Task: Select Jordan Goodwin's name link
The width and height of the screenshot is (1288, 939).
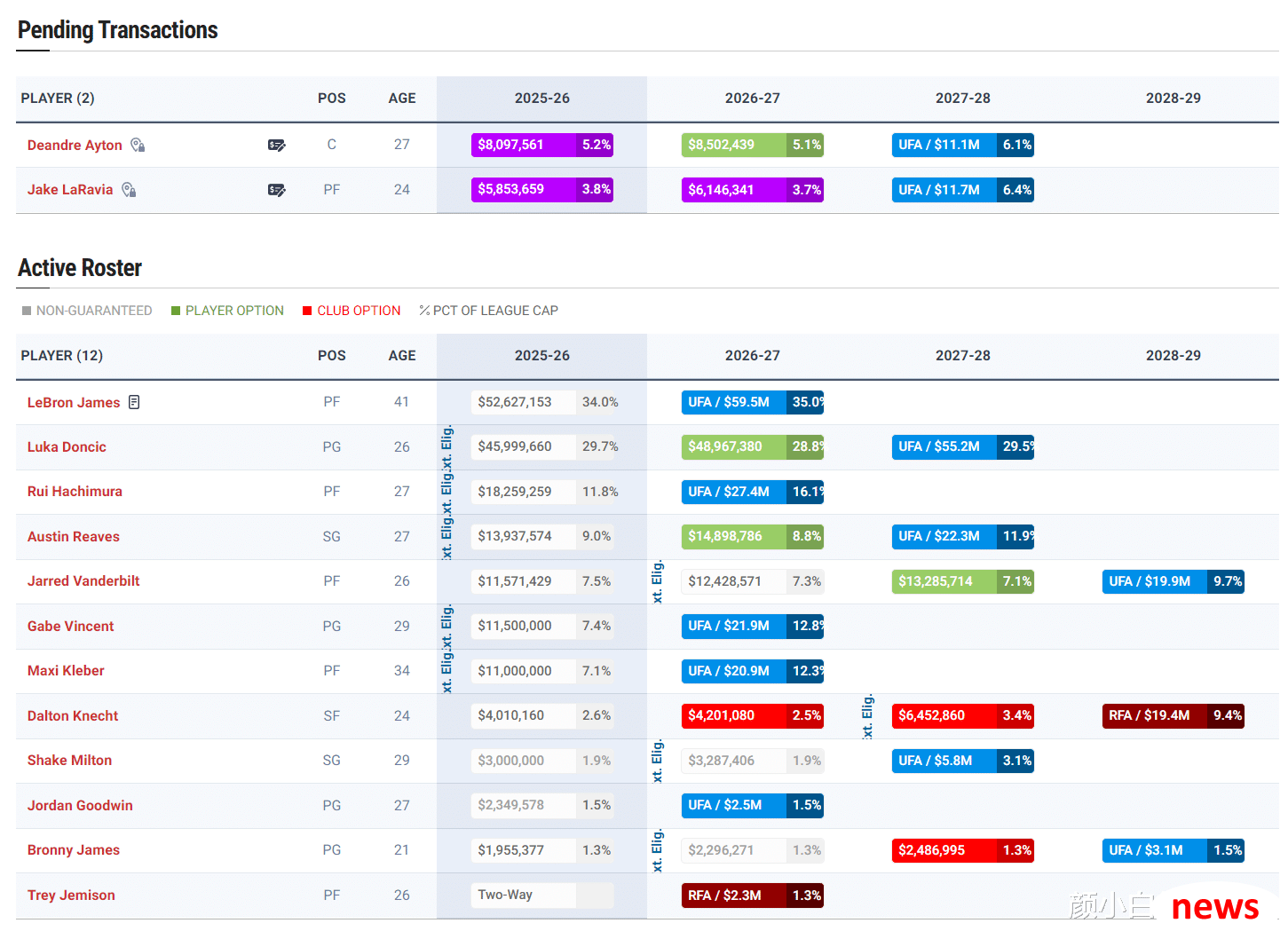Action: click(80, 805)
